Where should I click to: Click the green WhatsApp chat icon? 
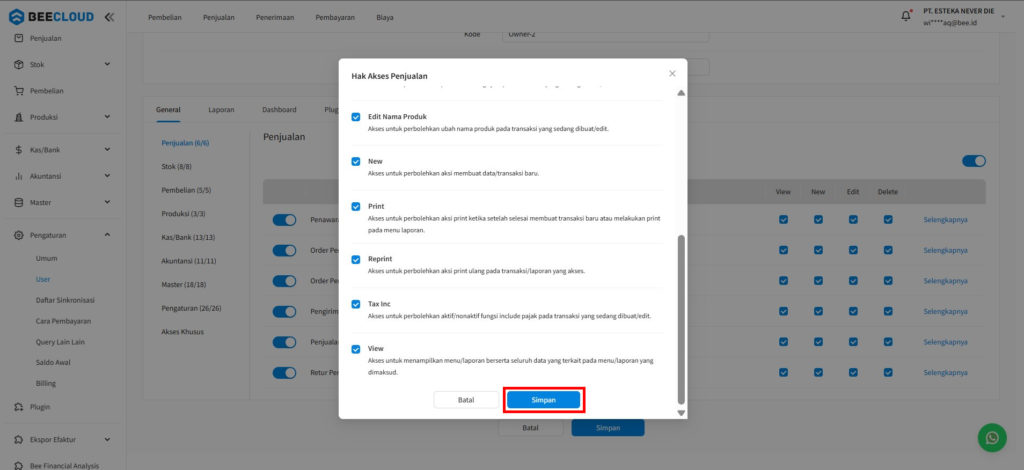[x=991, y=437]
